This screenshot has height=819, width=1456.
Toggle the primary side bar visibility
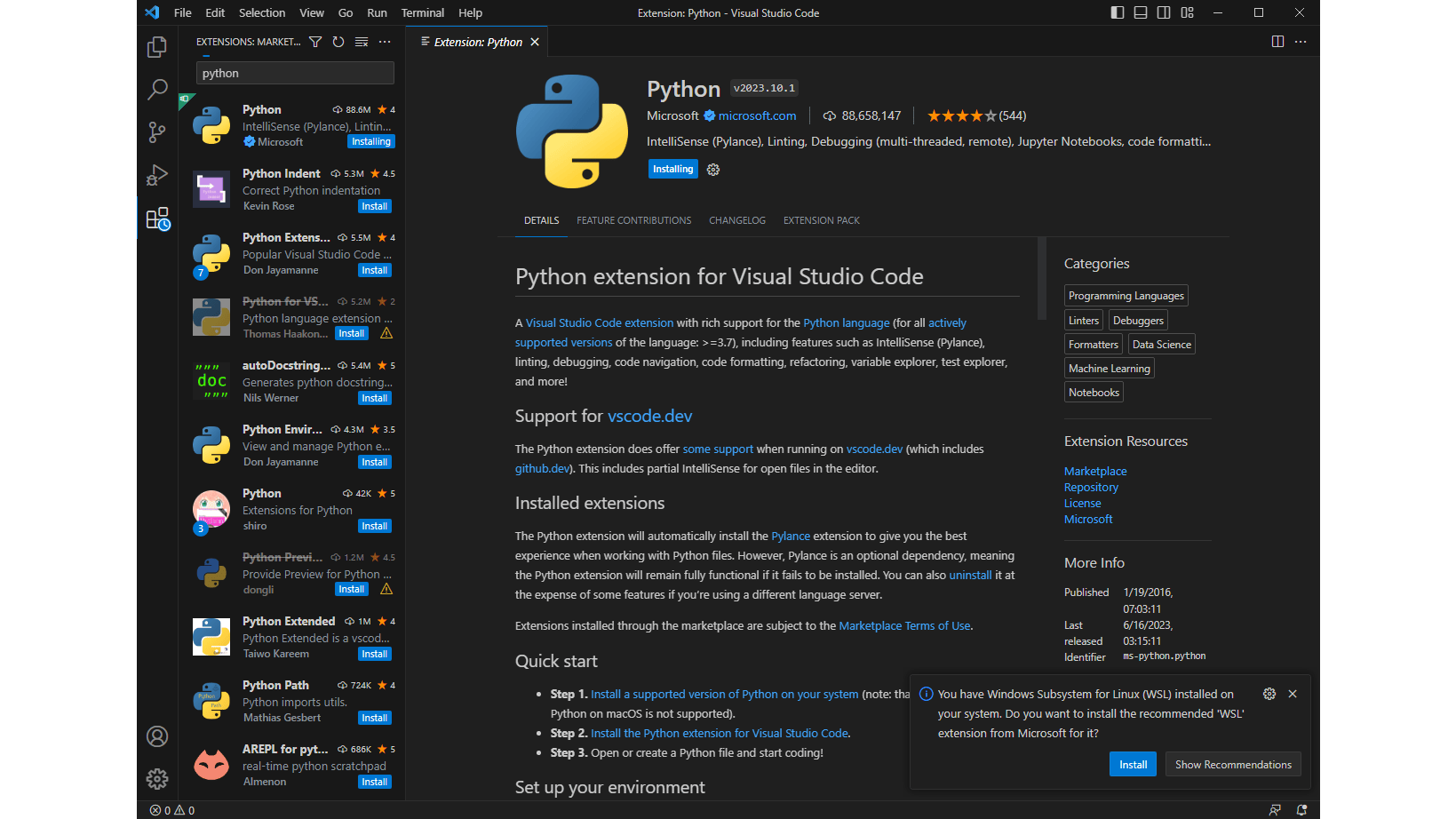click(x=1117, y=12)
